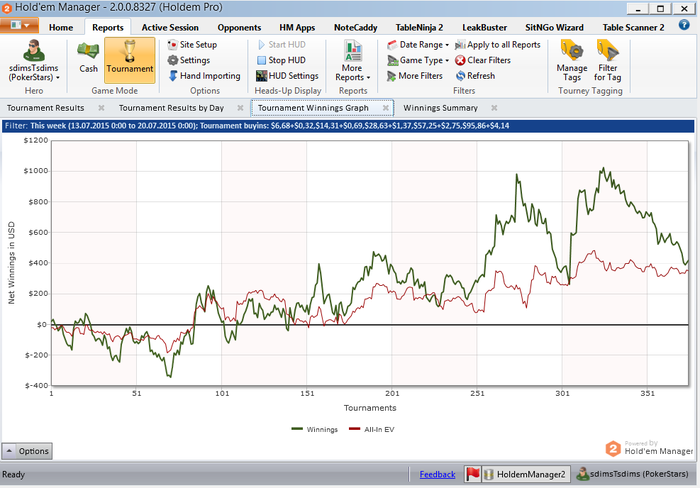
Task: Open the Game Type filter dropdown
Action: tap(418, 60)
